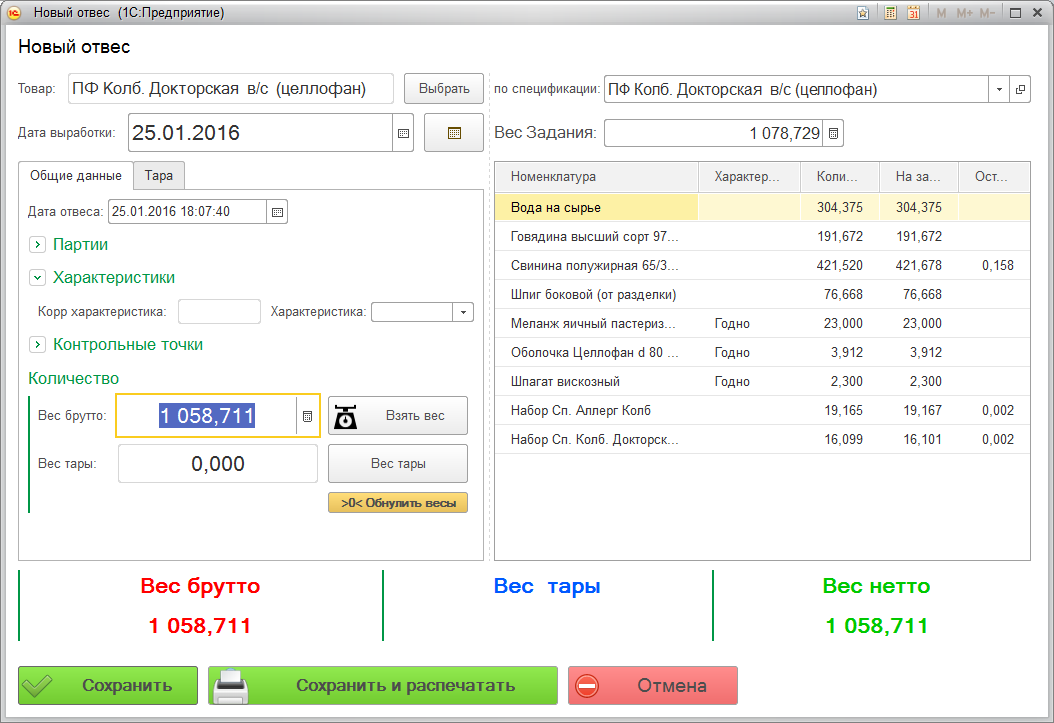Click the Вес тары button
The height and width of the screenshot is (723, 1054).
pos(398,464)
